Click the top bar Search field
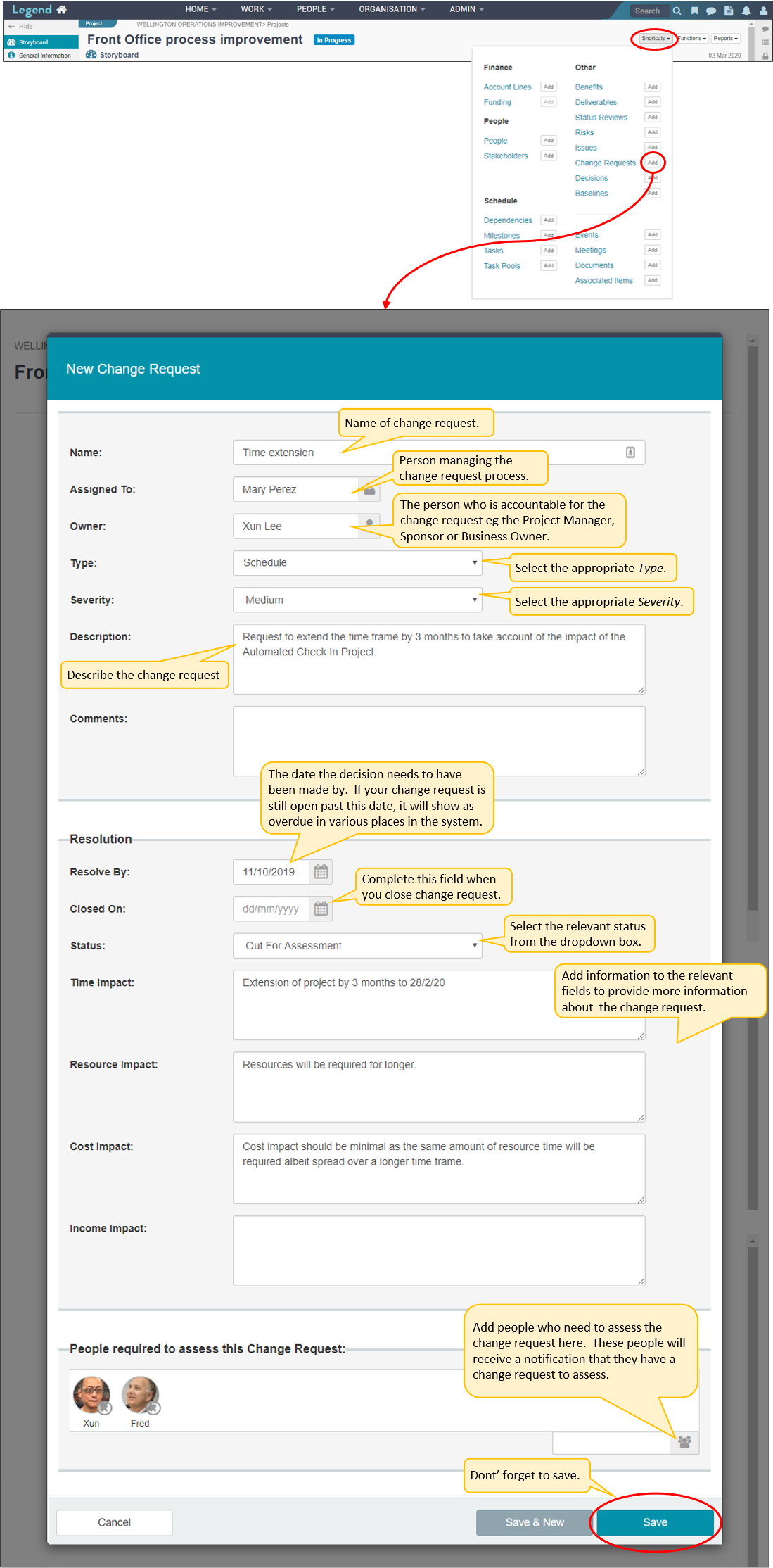This screenshot has width=773, height=1568. 649,11
